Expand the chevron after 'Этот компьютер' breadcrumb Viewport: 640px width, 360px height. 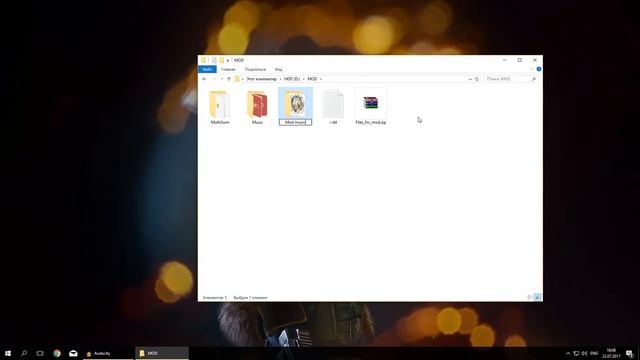[x=280, y=79]
